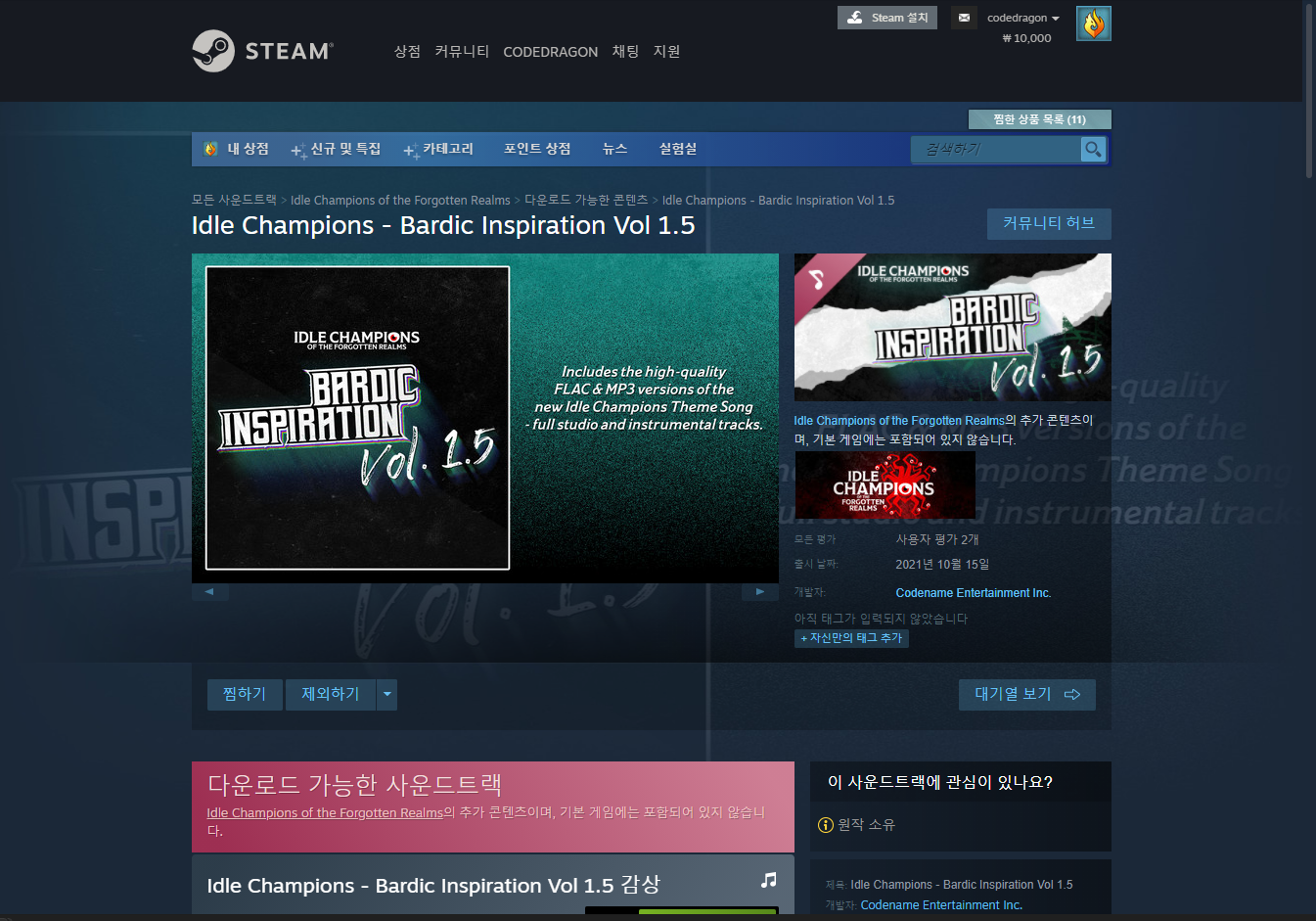1316x921 pixels.
Task: Click the info icon beside 원작 소유
Action: (x=826, y=825)
